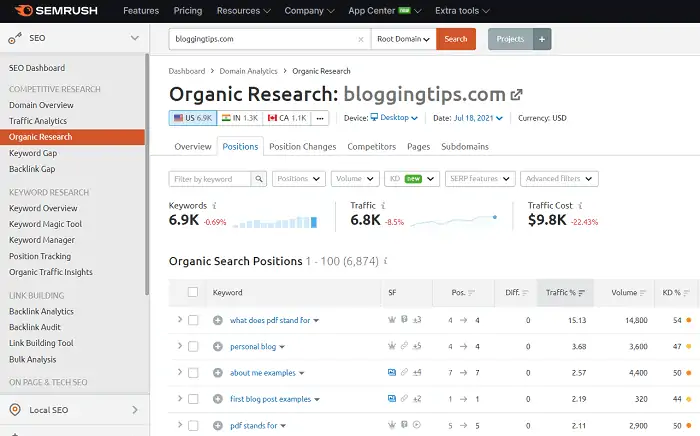This screenshot has width=700, height=436.
Task: Select the CA 1.1K database button
Action: click(287, 118)
